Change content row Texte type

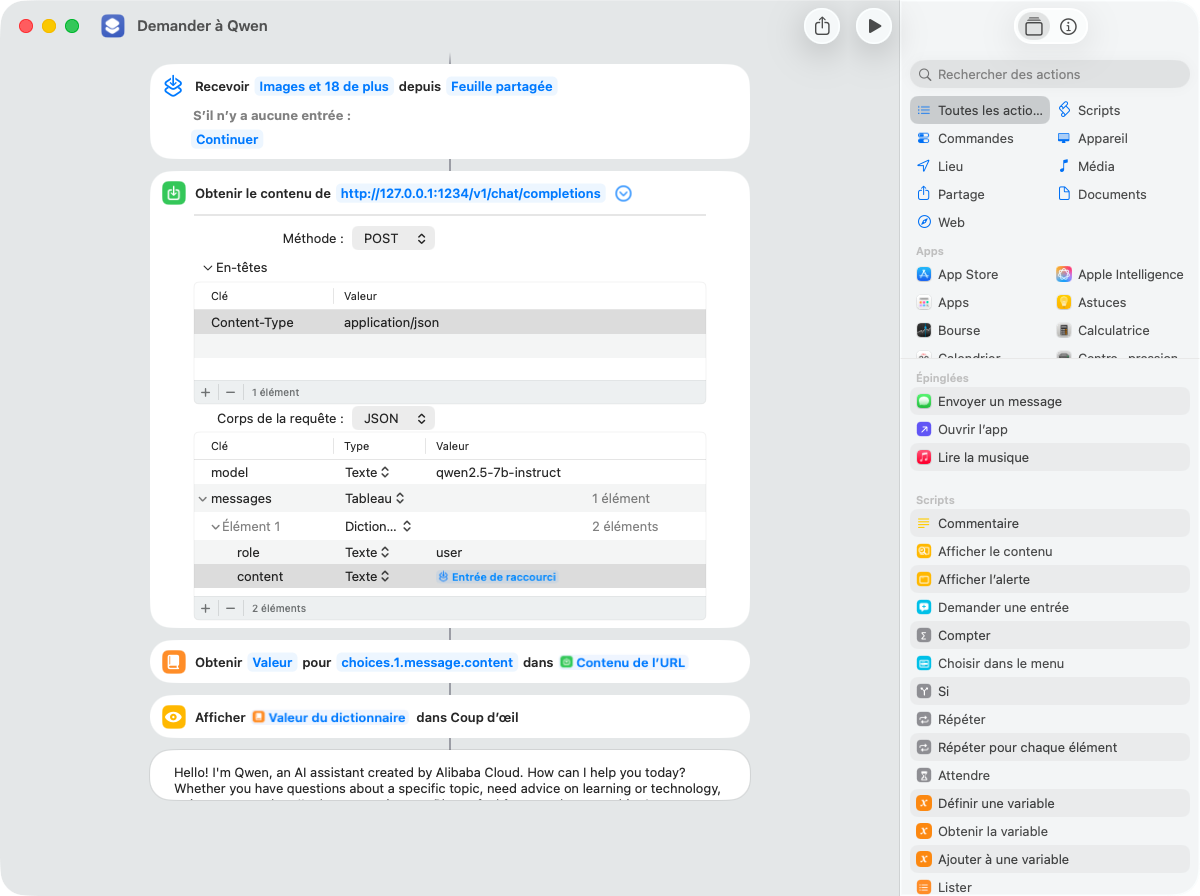[x=367, y=576]
